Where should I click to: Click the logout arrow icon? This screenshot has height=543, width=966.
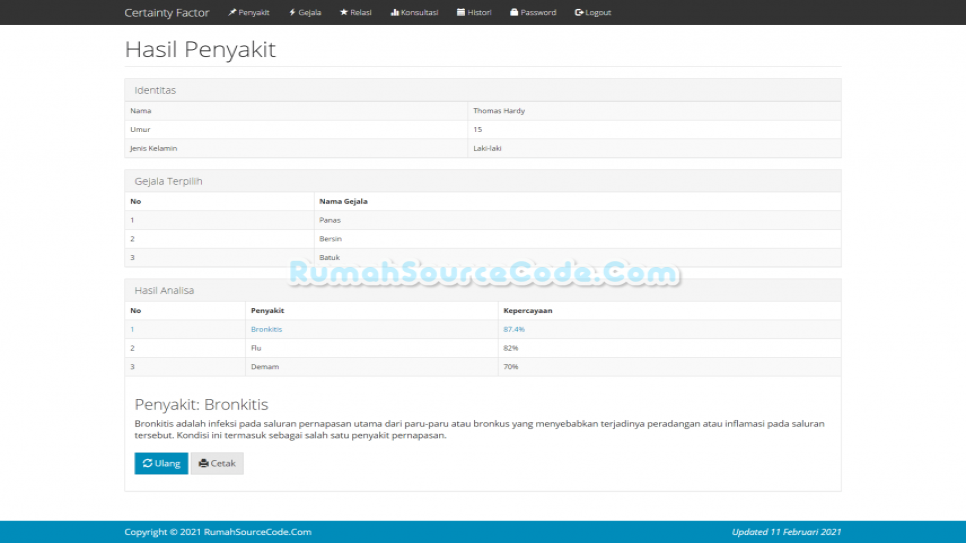[x=579, y=12]
